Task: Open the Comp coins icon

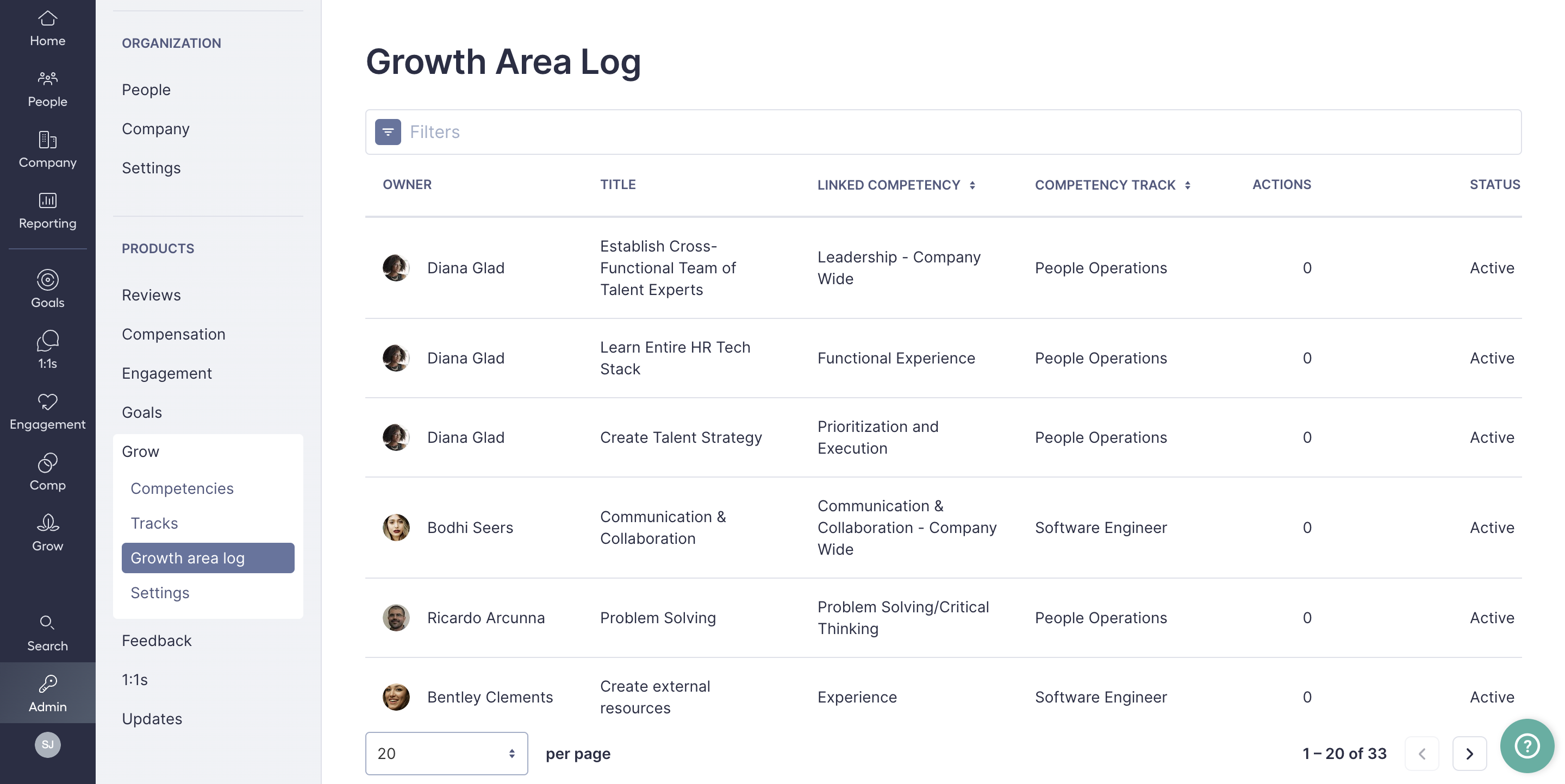Action: point(47,463)
